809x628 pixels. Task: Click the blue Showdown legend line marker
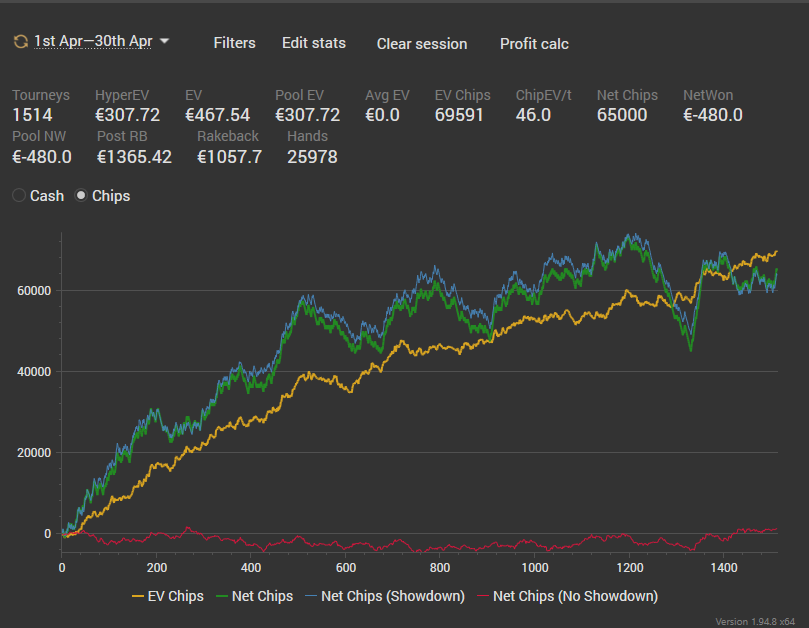point(311,597)
